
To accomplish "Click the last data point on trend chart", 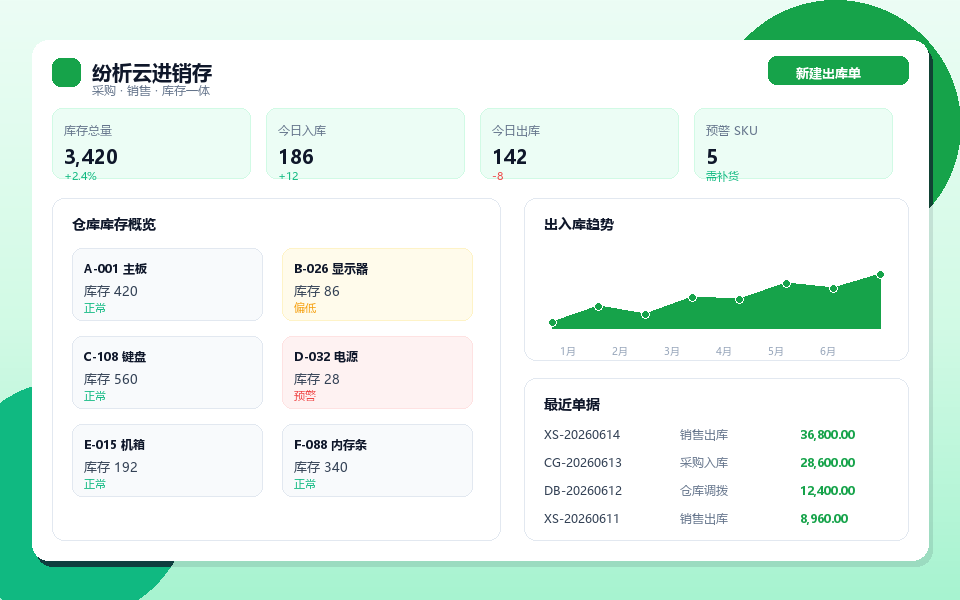I will (x=880, y=275).
